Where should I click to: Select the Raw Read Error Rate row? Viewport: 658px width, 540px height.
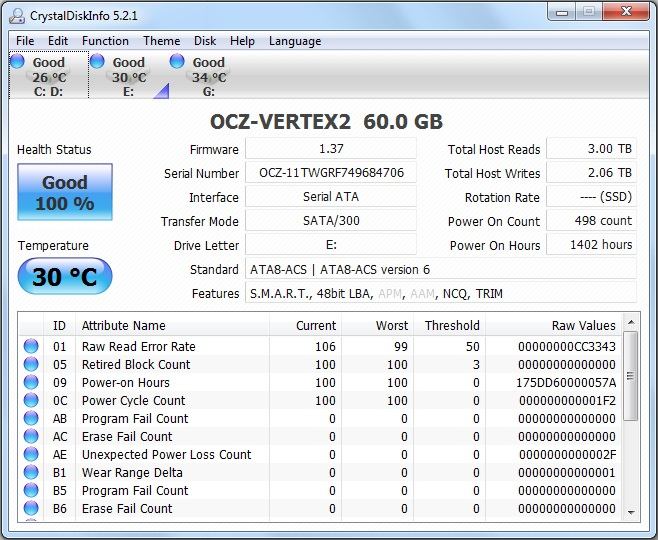(x=320, y=346)
